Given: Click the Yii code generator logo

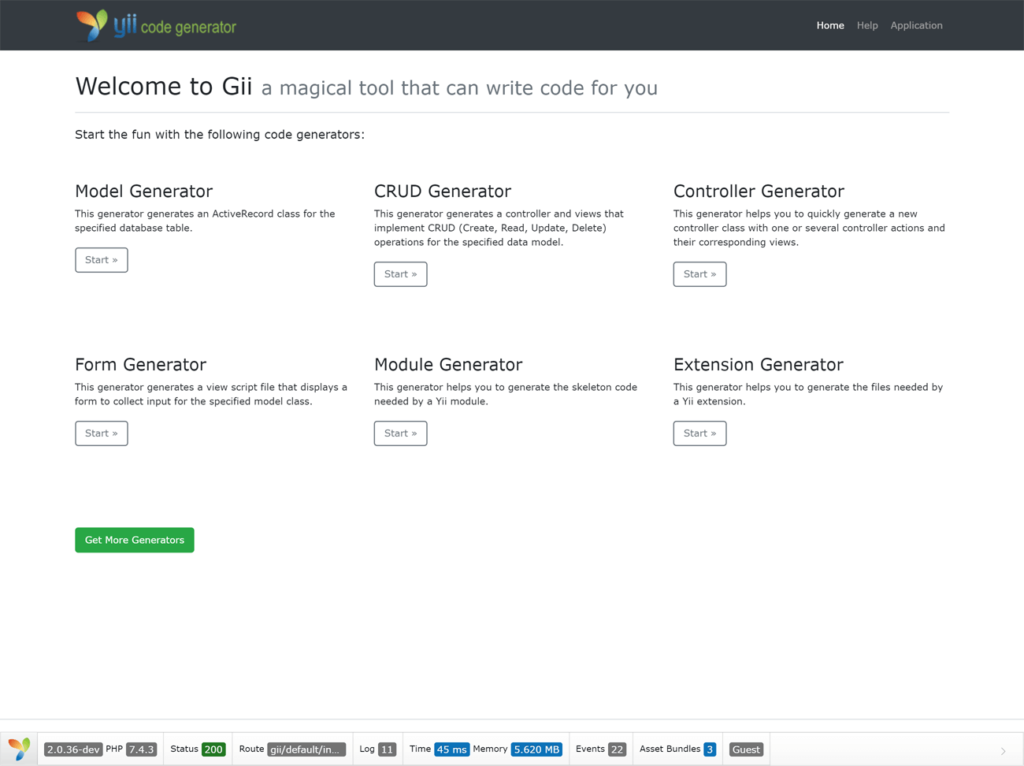Looking at the screenshot, I should tap(156, 25).
